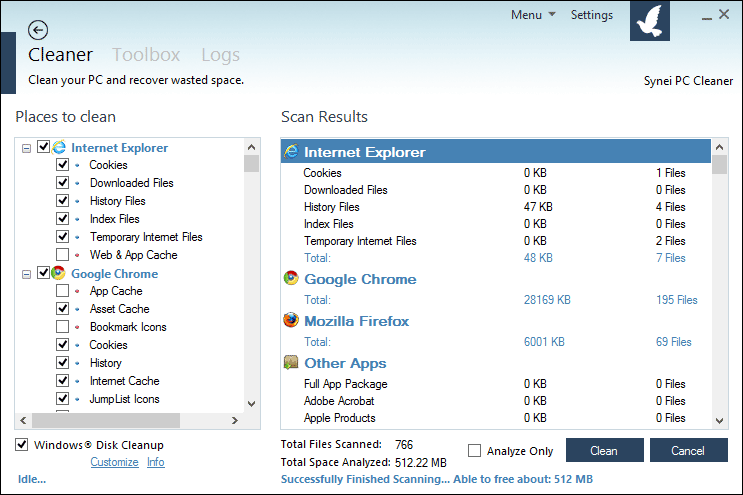Click left arrow of Places horizontal scrollbar
Image resolution: width=743 pixels, height=495 pixels.
(23, 420)
